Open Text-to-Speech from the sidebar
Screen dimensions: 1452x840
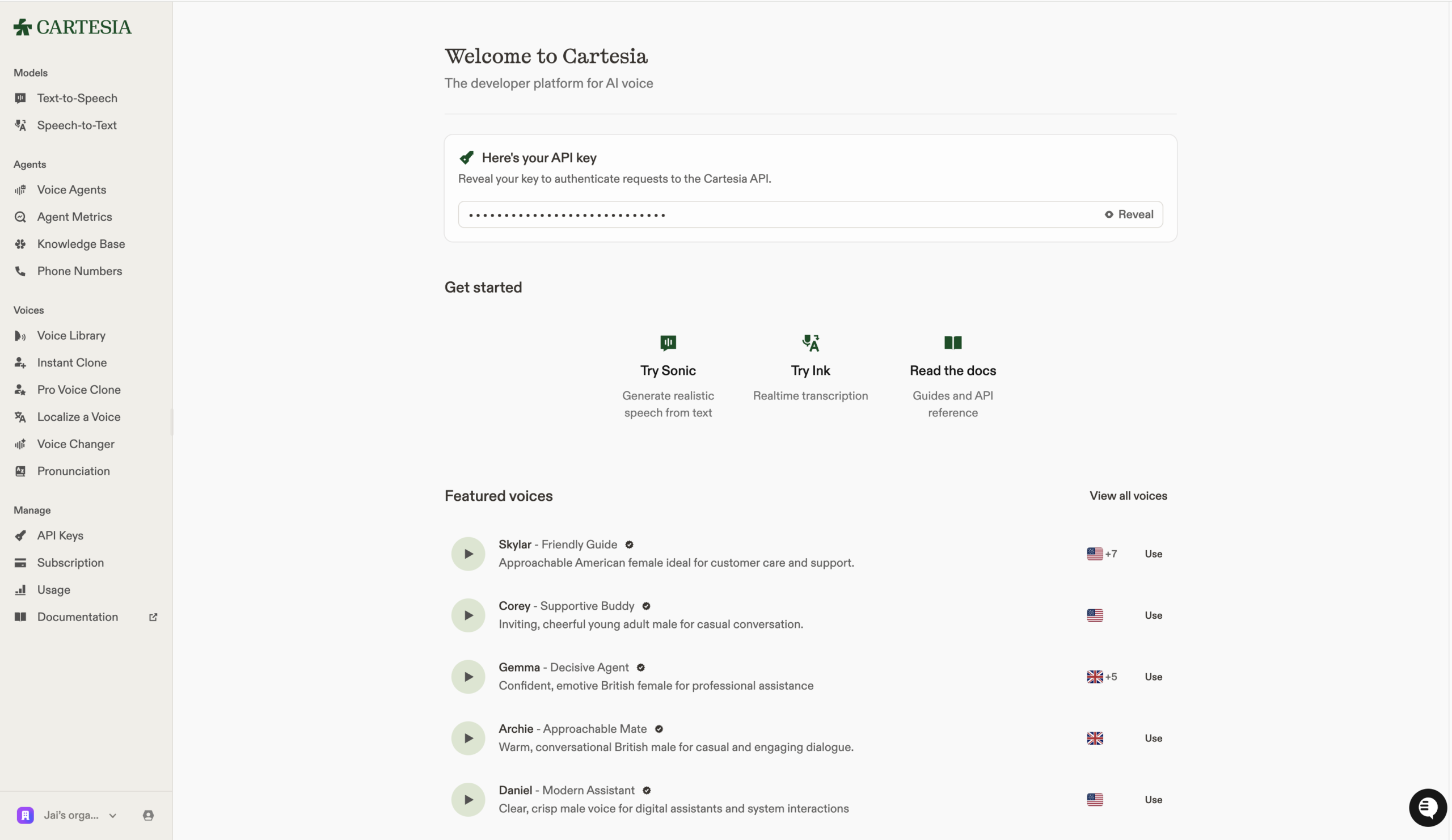77,98
